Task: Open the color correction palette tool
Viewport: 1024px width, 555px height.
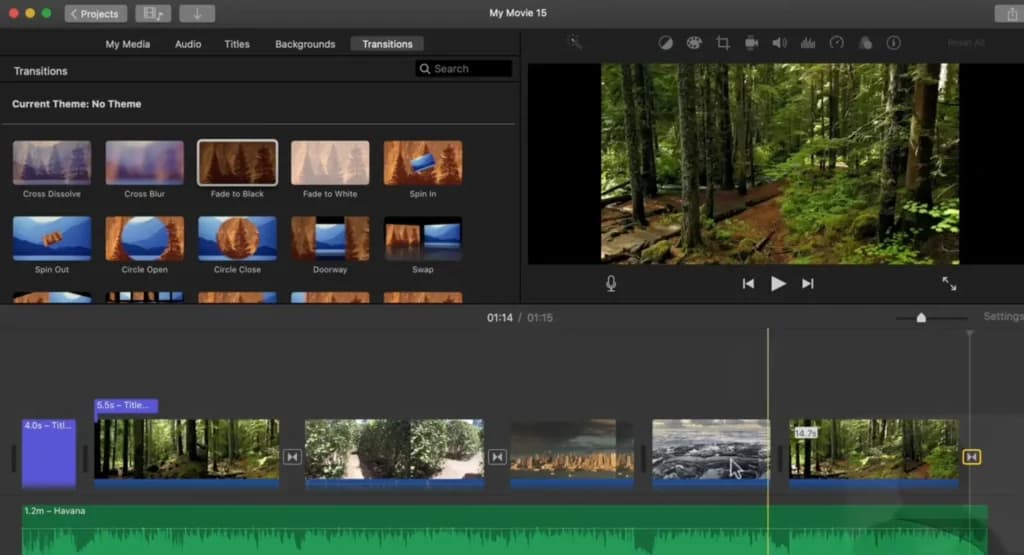Action: 694,43
